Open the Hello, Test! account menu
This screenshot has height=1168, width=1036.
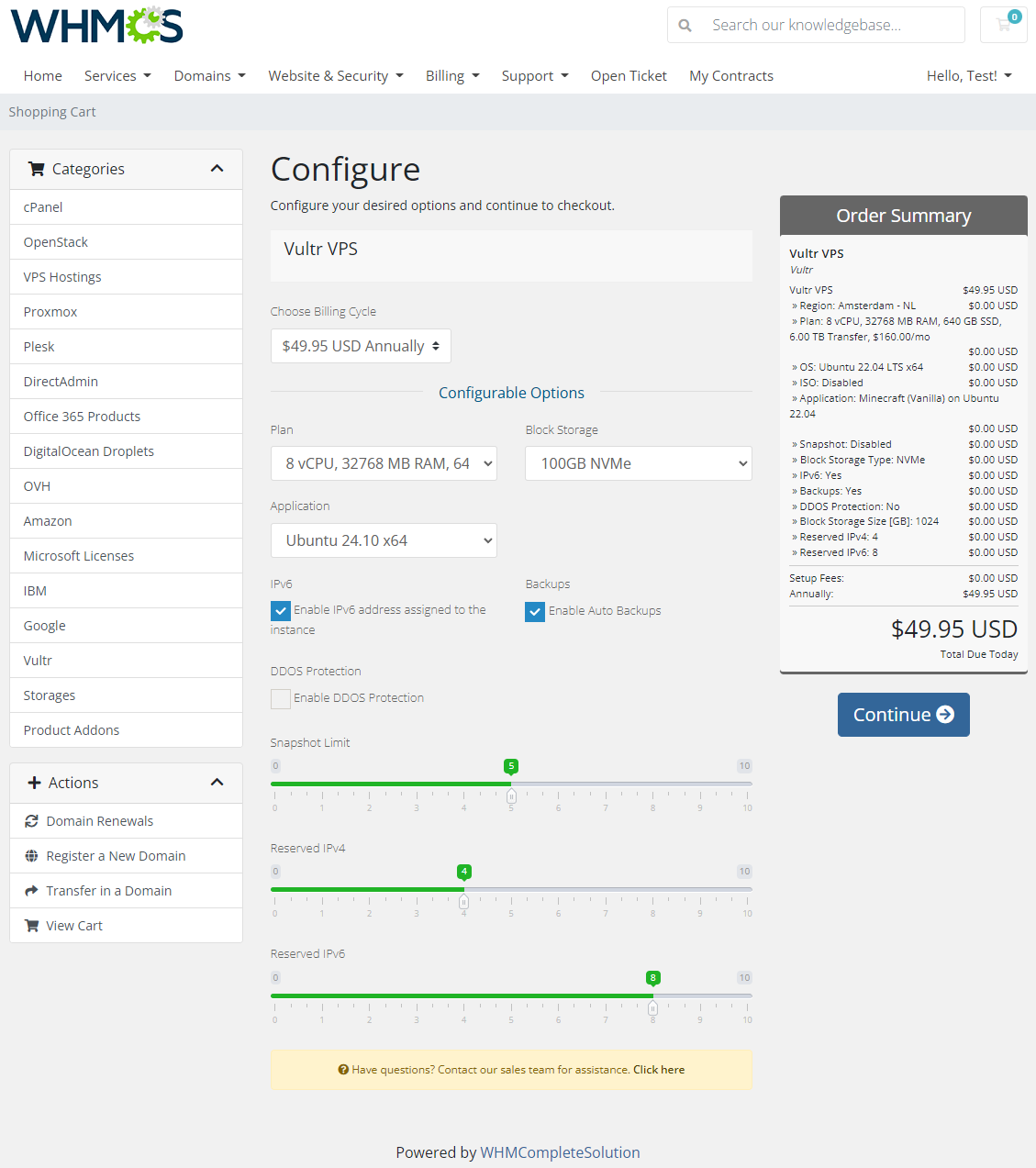[x=969, y=75]
